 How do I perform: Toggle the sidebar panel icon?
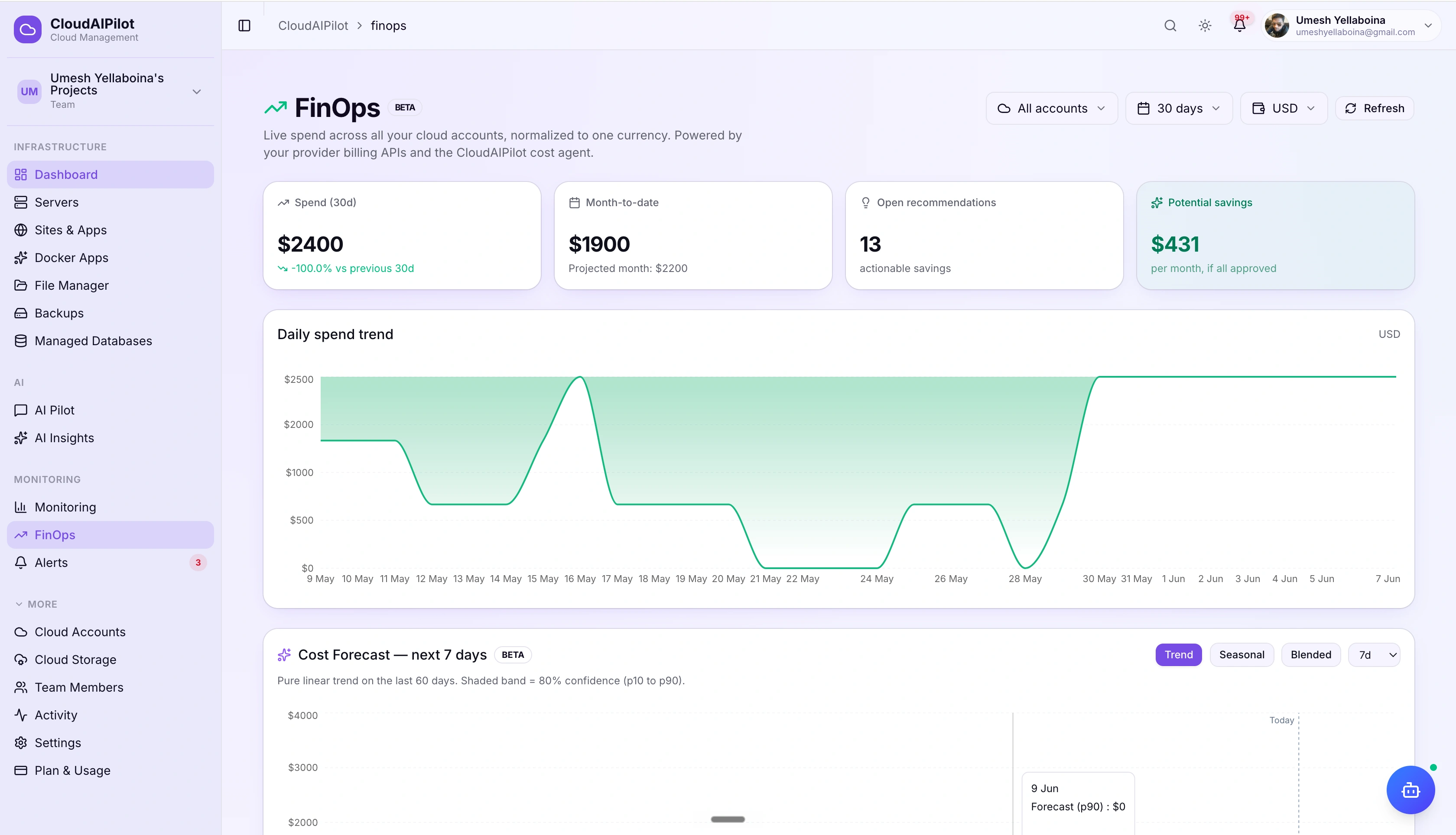tap(244, 26)
